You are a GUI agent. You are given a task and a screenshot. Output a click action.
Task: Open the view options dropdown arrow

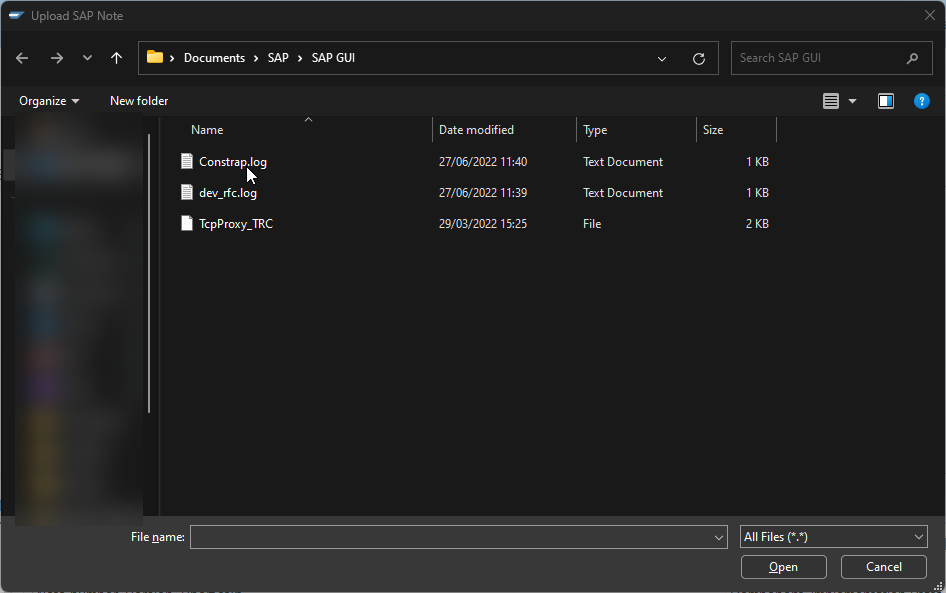click(852, 101)
